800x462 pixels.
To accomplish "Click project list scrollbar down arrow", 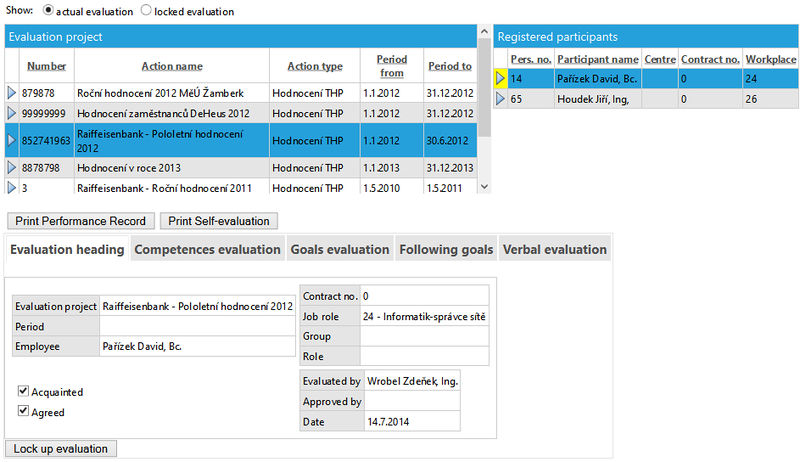I will (485, 187).
